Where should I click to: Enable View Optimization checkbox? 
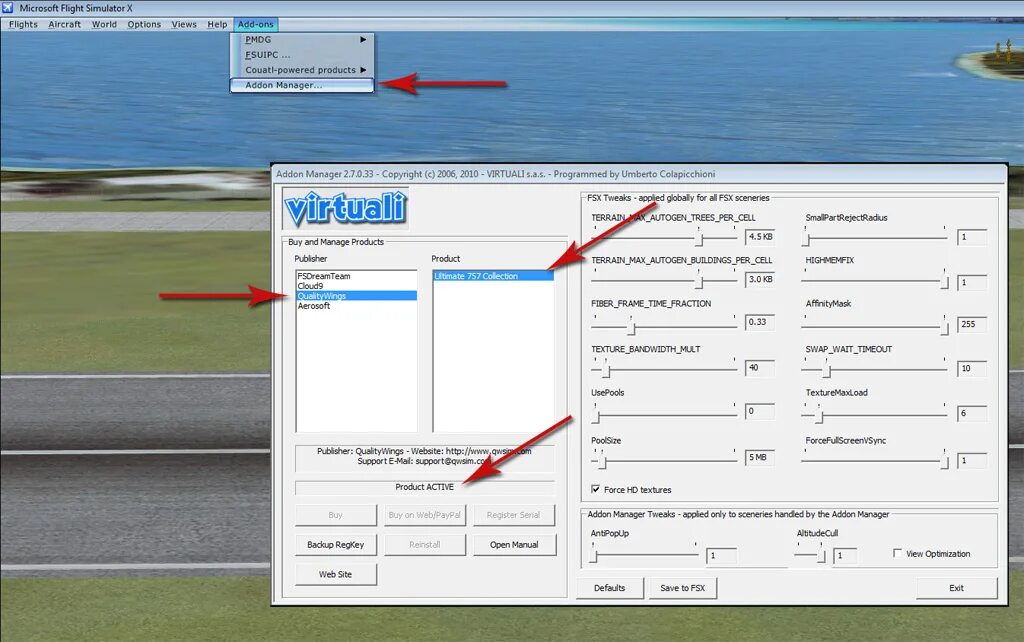(897, 553)
